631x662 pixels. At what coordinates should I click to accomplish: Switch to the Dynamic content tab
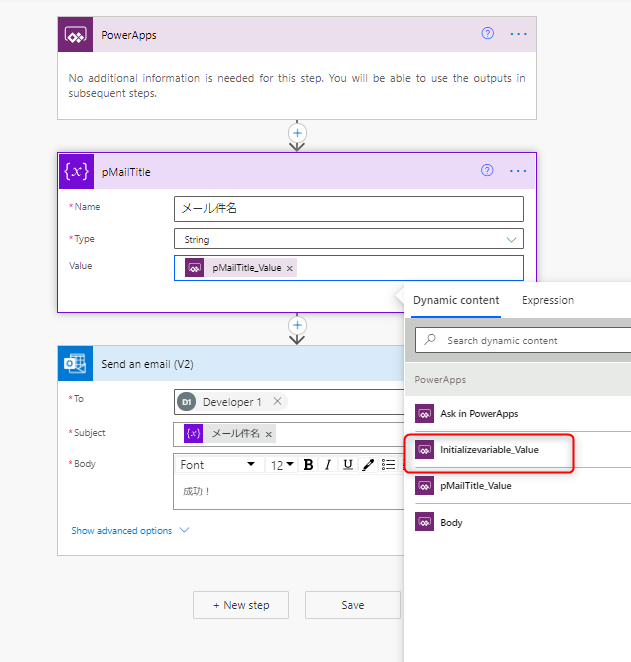(x=456, y=300)
